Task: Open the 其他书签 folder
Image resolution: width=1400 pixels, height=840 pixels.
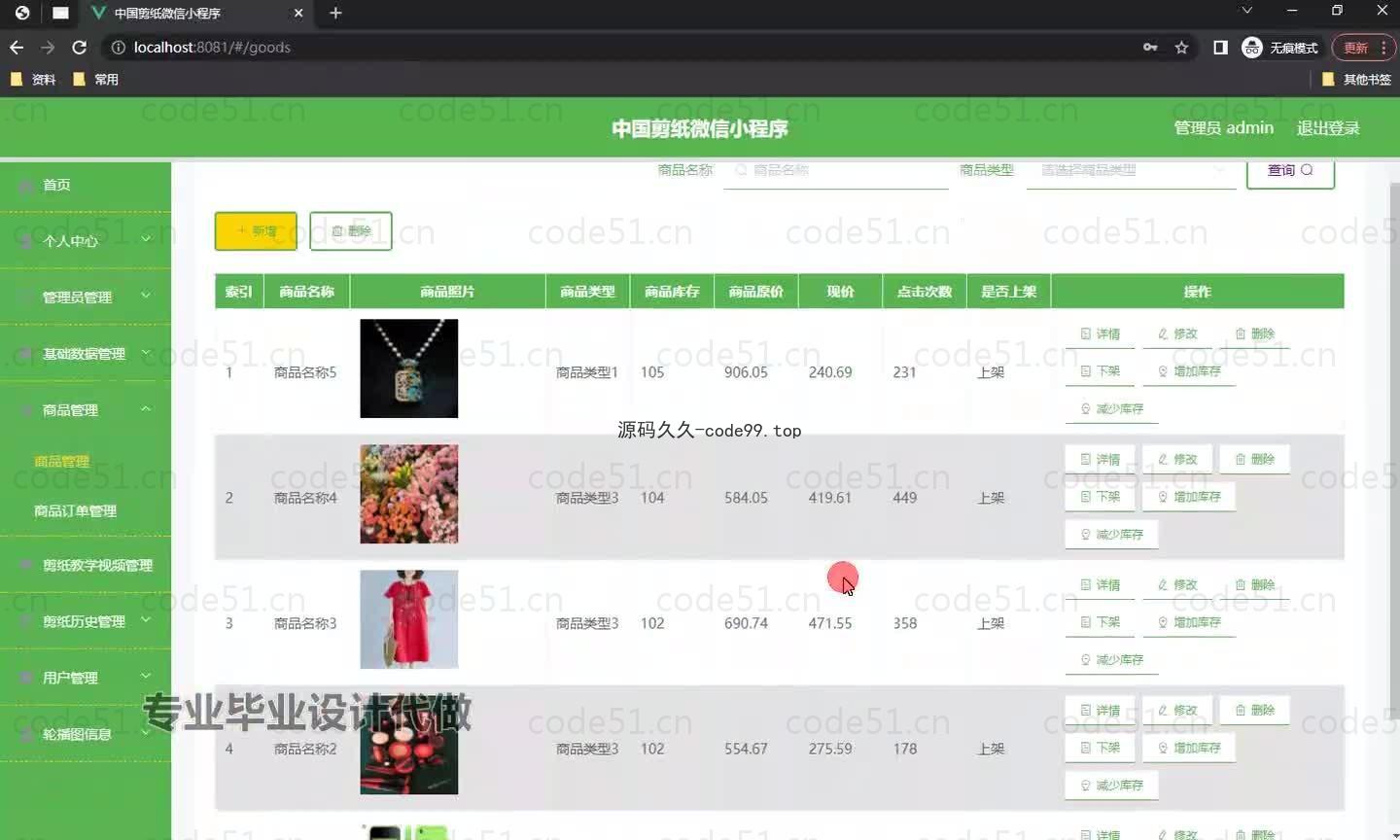Action: [1356, 80]
